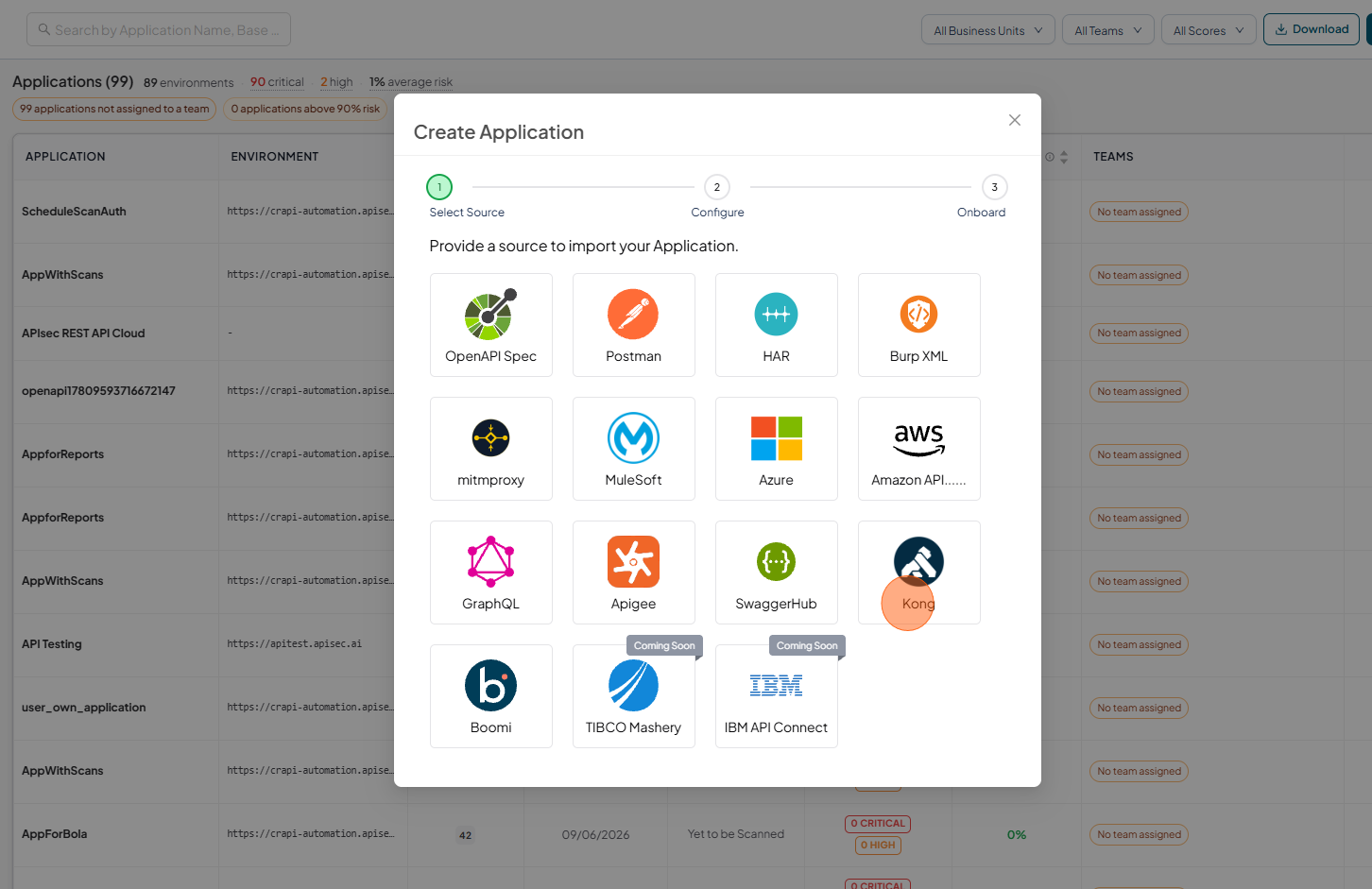The height and width of the screenshot is (889, 1372).
Task: Choose the mitmproxy source icon
Action: point(490,437)
